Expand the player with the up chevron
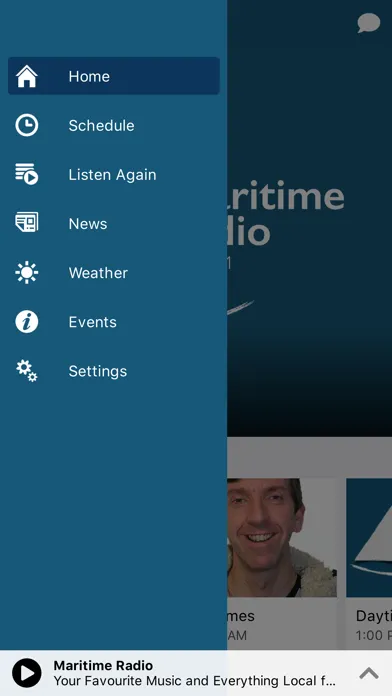The image size is (392, 696). click(x=368, y=673)
